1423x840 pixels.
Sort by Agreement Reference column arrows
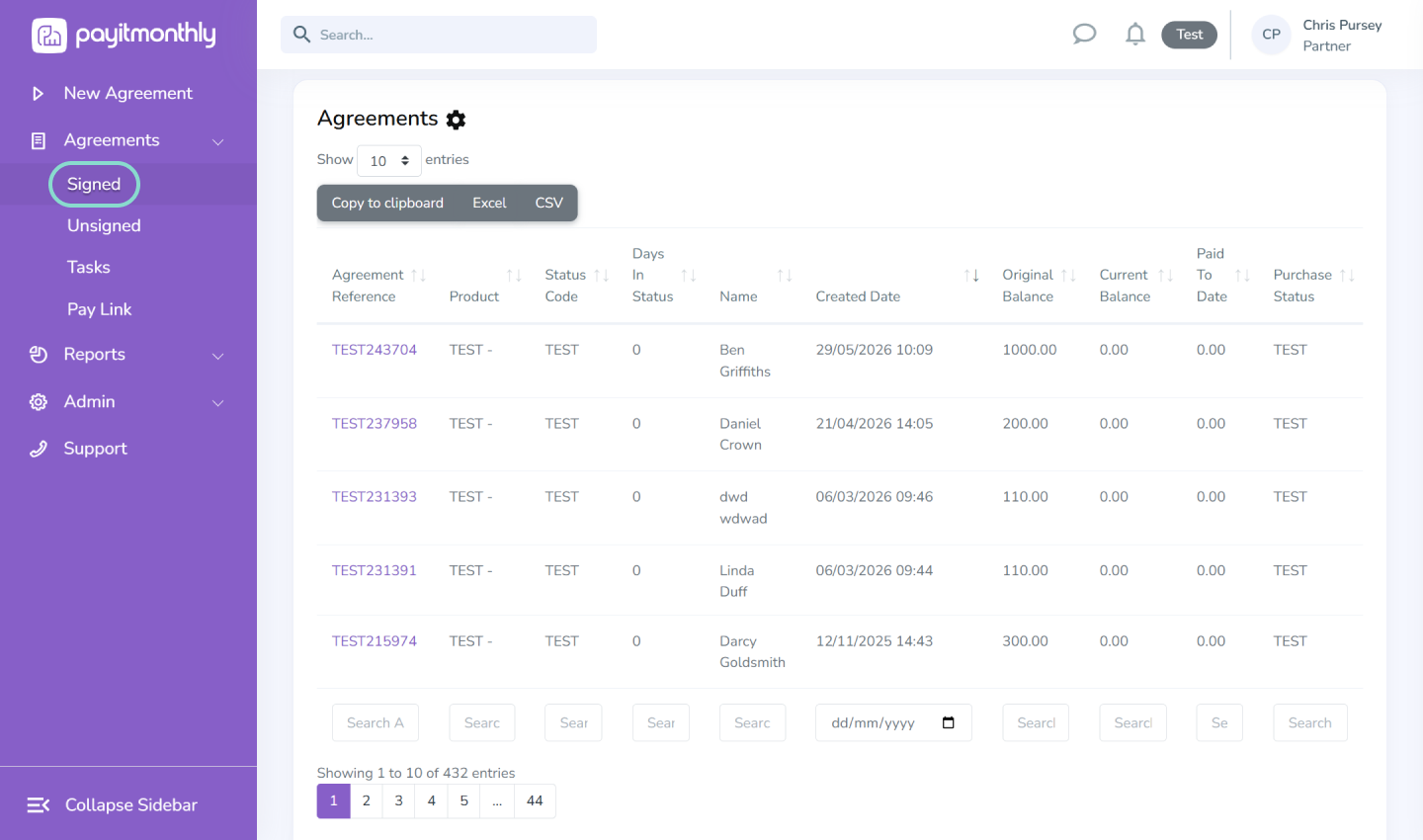pos(418,276)
